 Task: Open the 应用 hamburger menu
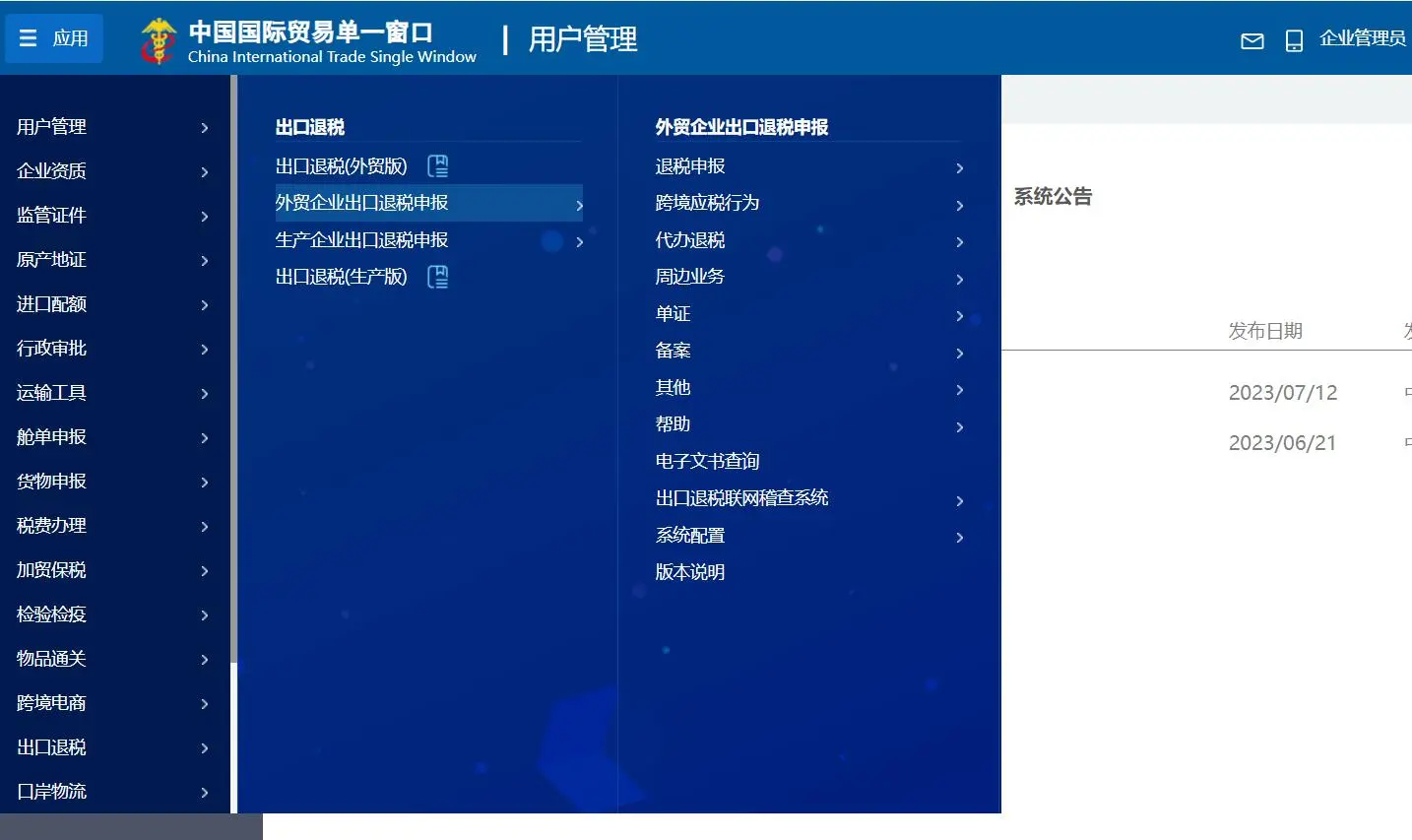tap(53, 37)
